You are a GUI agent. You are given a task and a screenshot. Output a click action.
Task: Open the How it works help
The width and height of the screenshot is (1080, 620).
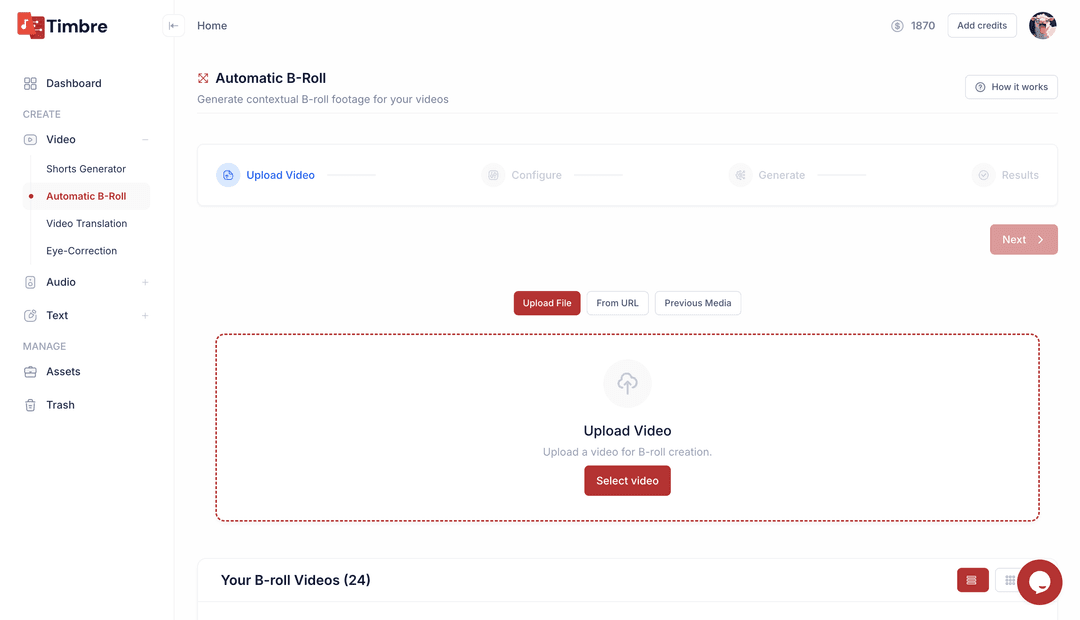[x=1011, y=87]
